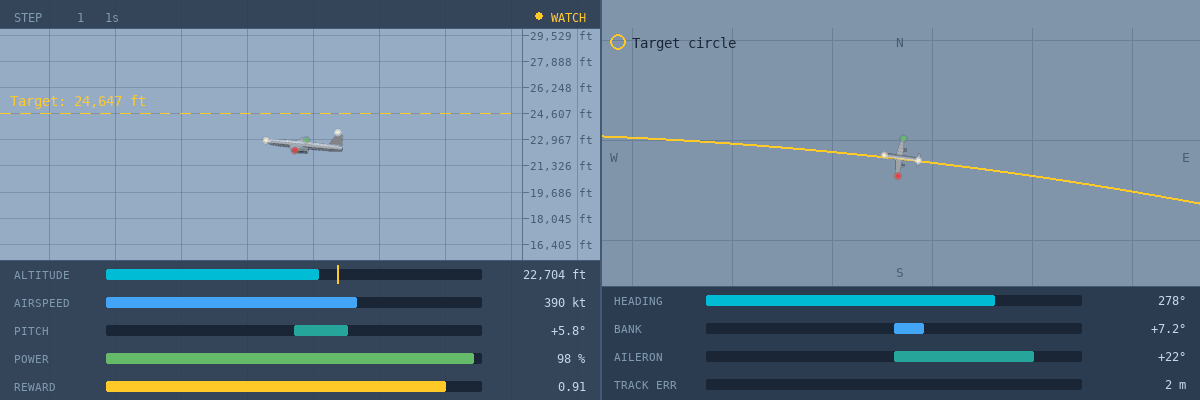Click the AILERON indicator bar
The height and width of the screenshot is (400, 1200).
pos(894,356)
